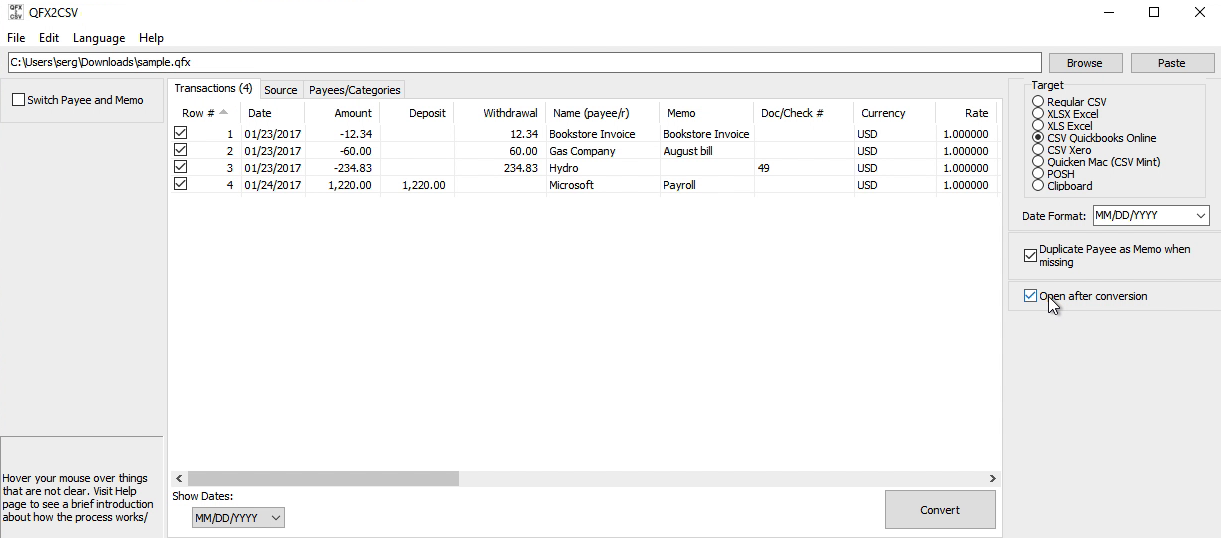Click the Doc/Check # column header
Viewport: 1221px width, 538px height.
(803, 113)
